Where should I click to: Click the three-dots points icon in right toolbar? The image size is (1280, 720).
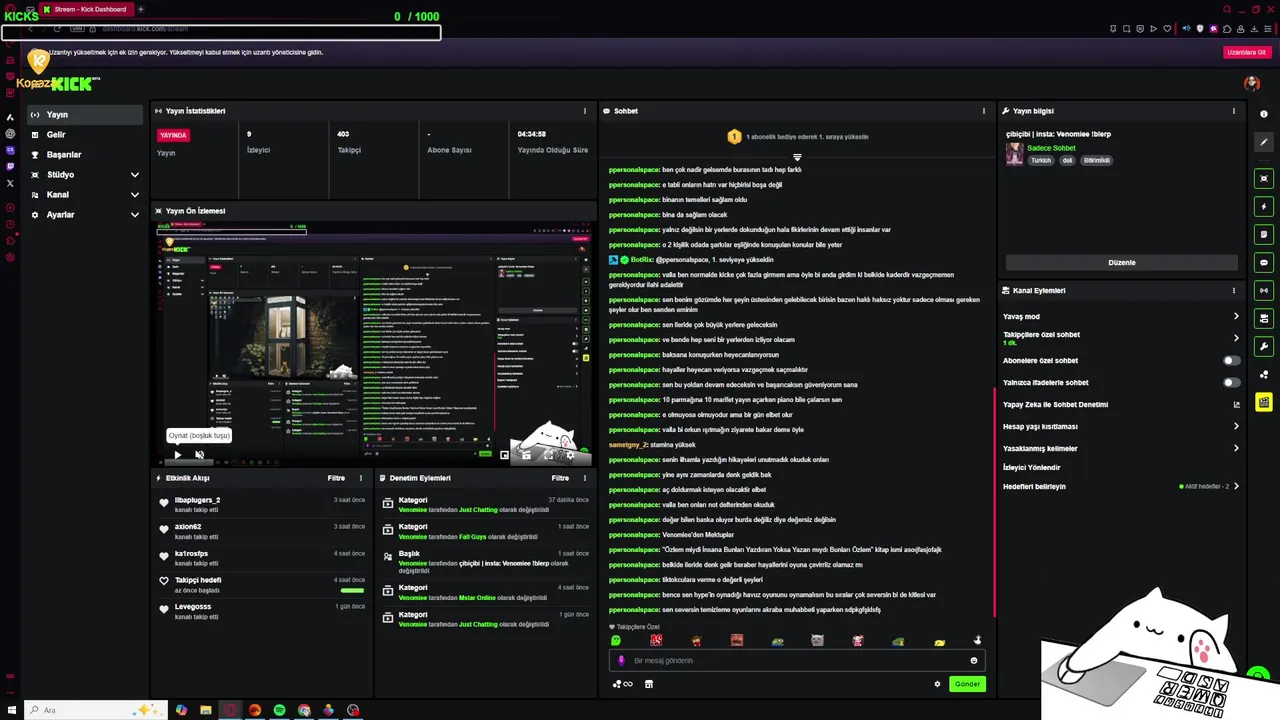coord(1264,375)
